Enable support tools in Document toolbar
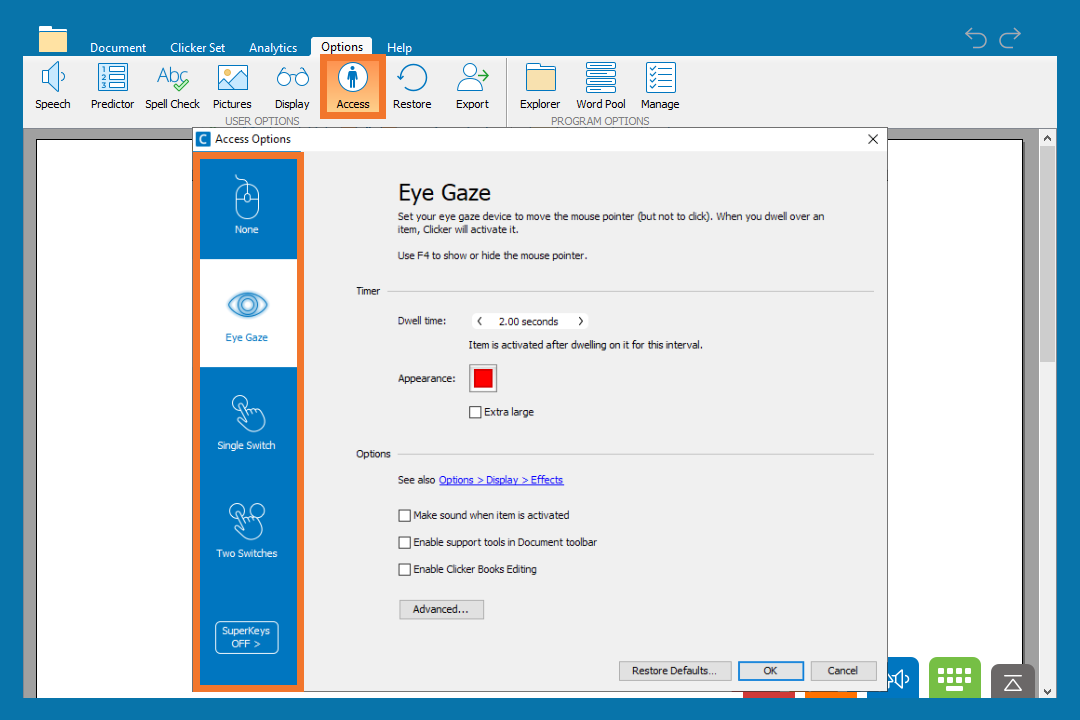1080x720 pixels. (405, 543)
